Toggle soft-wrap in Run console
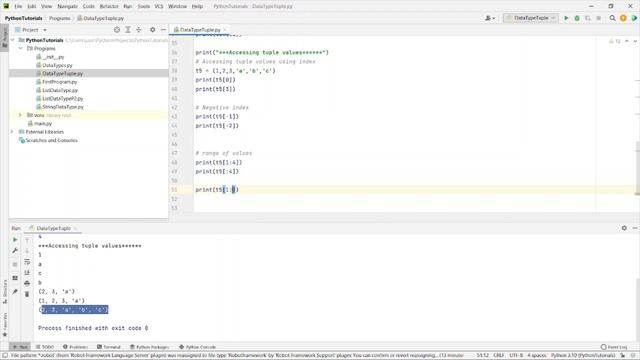The width and height of the screenshot is (640, 360). coord(27,262)
